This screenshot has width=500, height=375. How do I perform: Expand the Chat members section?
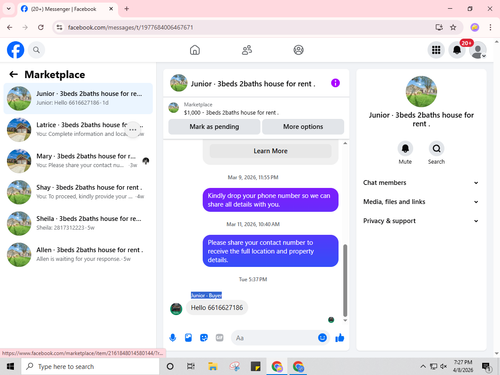click(x=421, y=183)
